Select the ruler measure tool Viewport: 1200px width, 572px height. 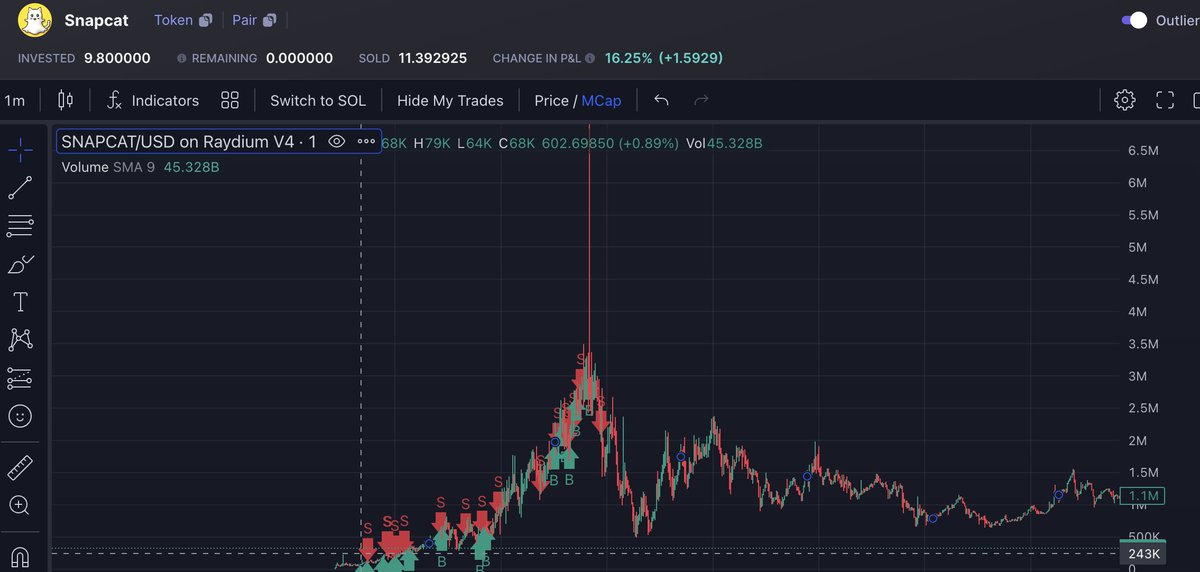(20, 467)
